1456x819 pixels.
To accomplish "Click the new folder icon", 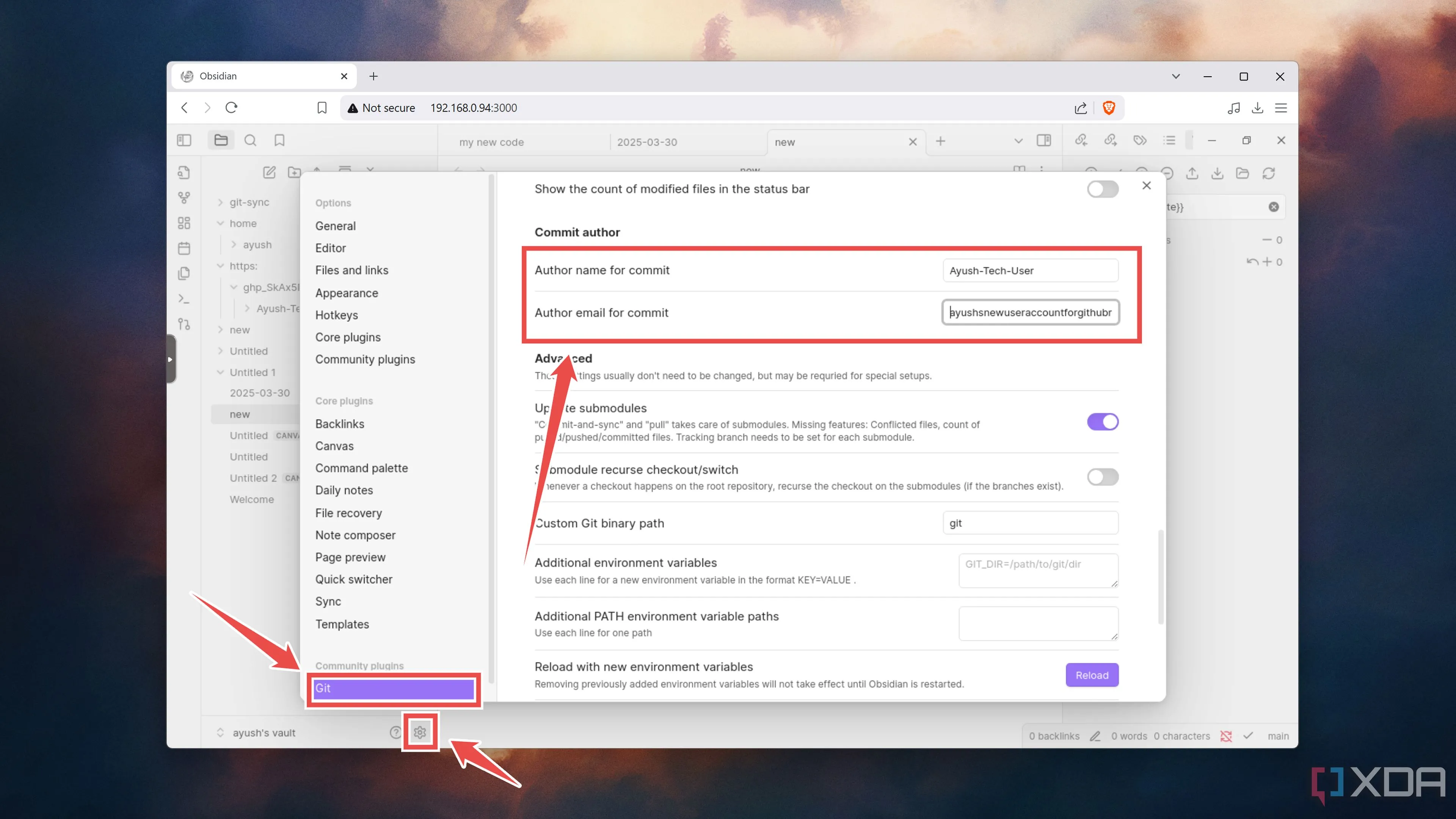I will point(294,172).
